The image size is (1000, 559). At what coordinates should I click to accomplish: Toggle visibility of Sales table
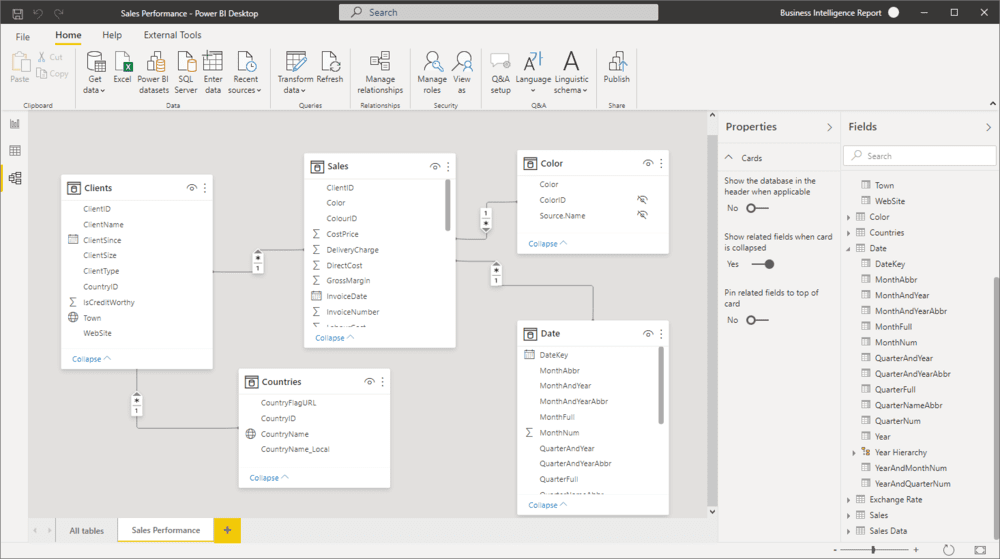pos(435,166)
